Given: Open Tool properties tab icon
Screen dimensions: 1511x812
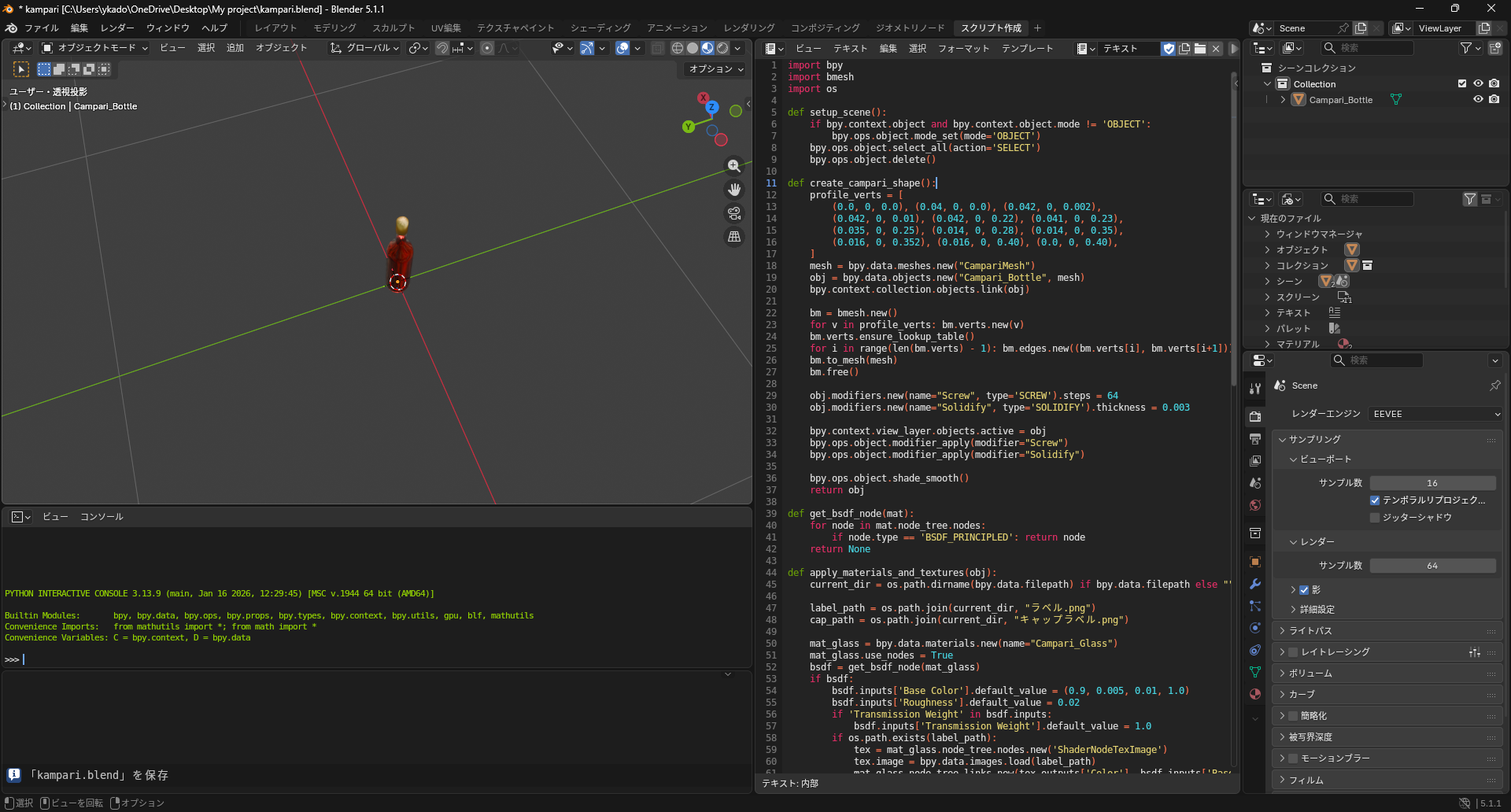Looking at the screenshot, I should click(1255, 389).
